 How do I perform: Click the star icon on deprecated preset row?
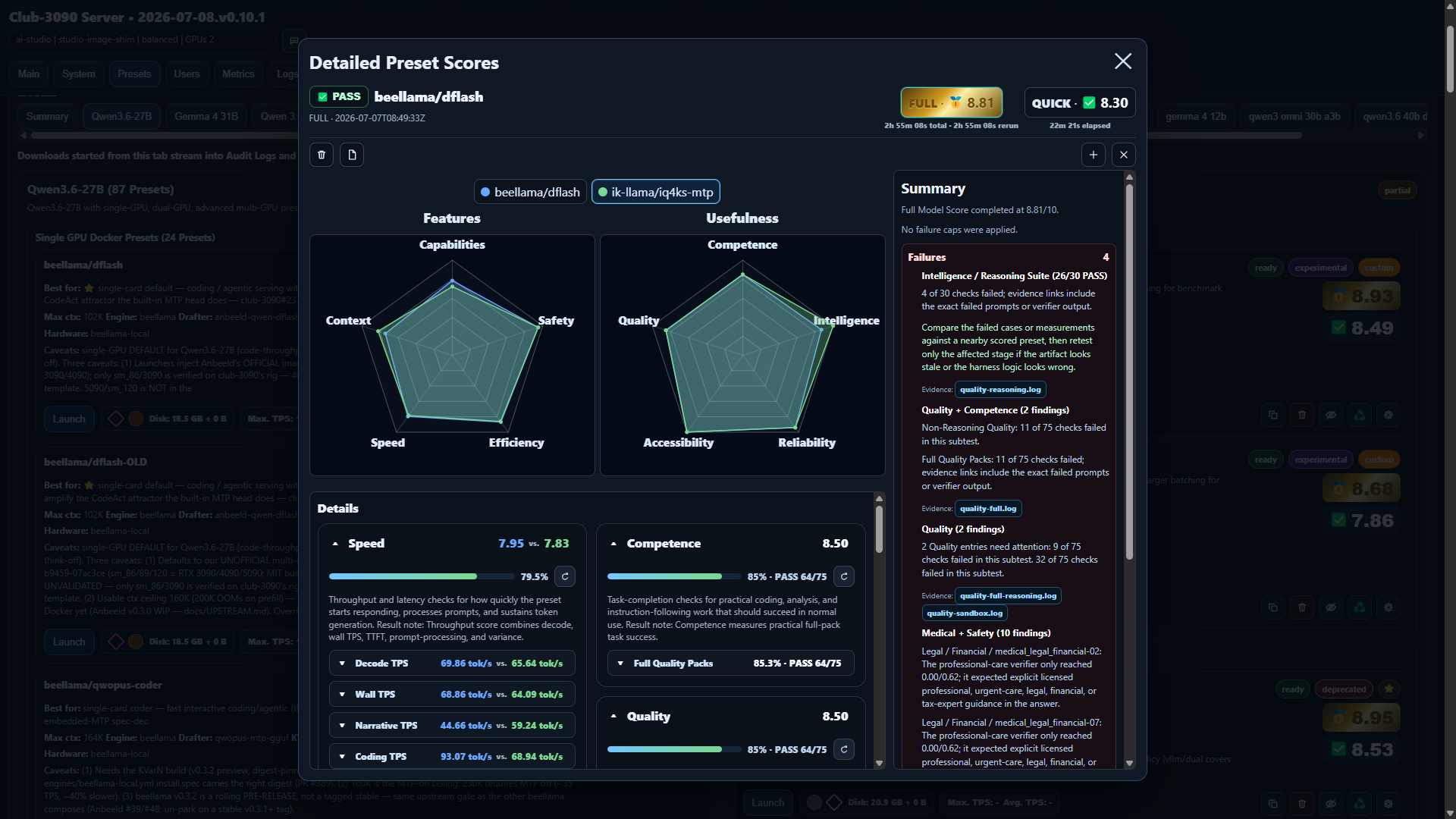pos(1389,689)
